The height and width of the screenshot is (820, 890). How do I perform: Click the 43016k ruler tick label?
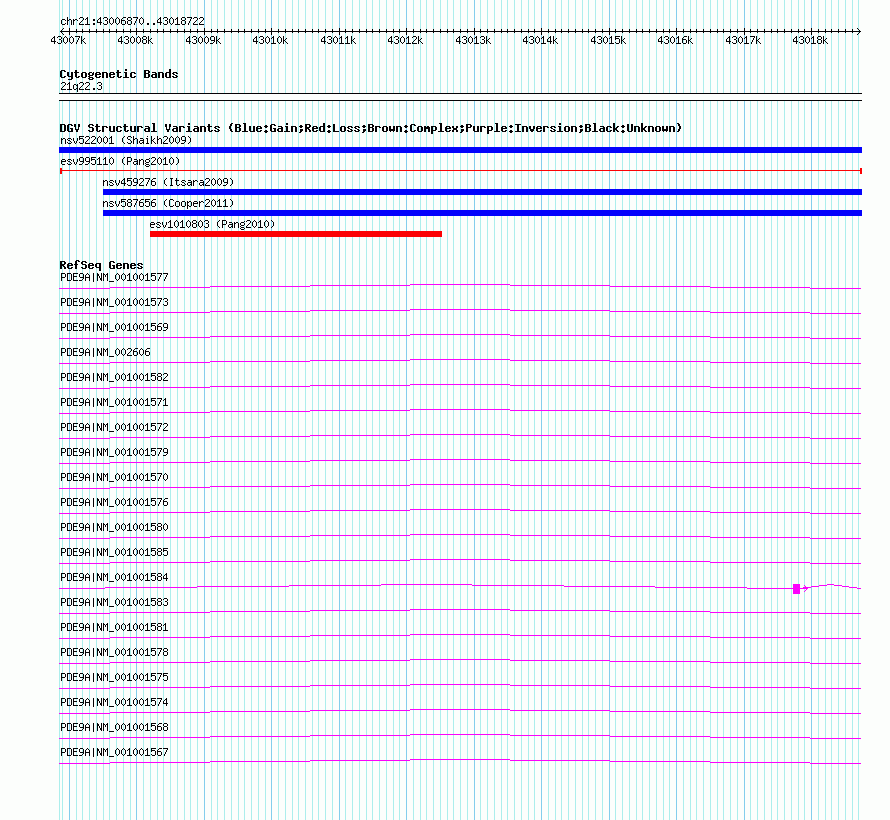tap(675, 40)
